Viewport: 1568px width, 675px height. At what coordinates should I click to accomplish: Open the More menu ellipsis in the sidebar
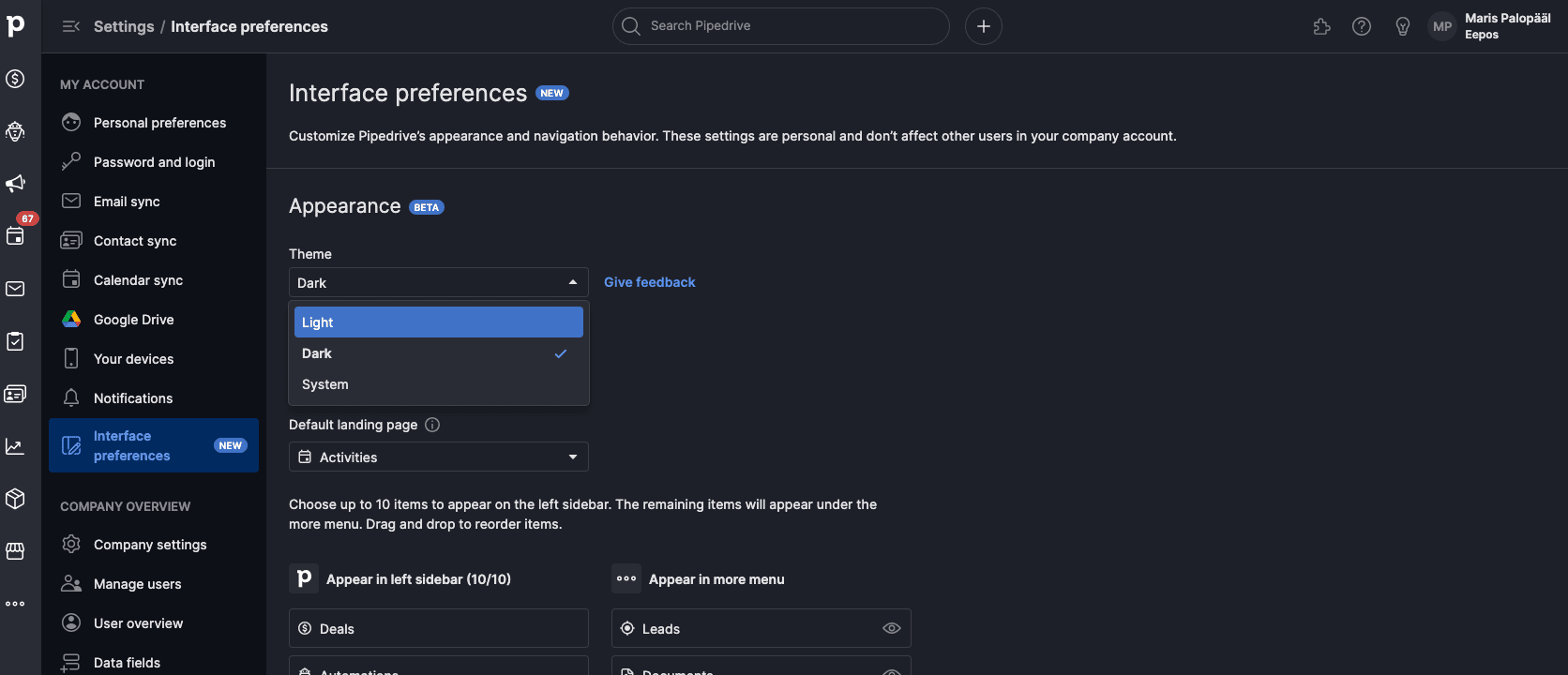pos(15,604)
